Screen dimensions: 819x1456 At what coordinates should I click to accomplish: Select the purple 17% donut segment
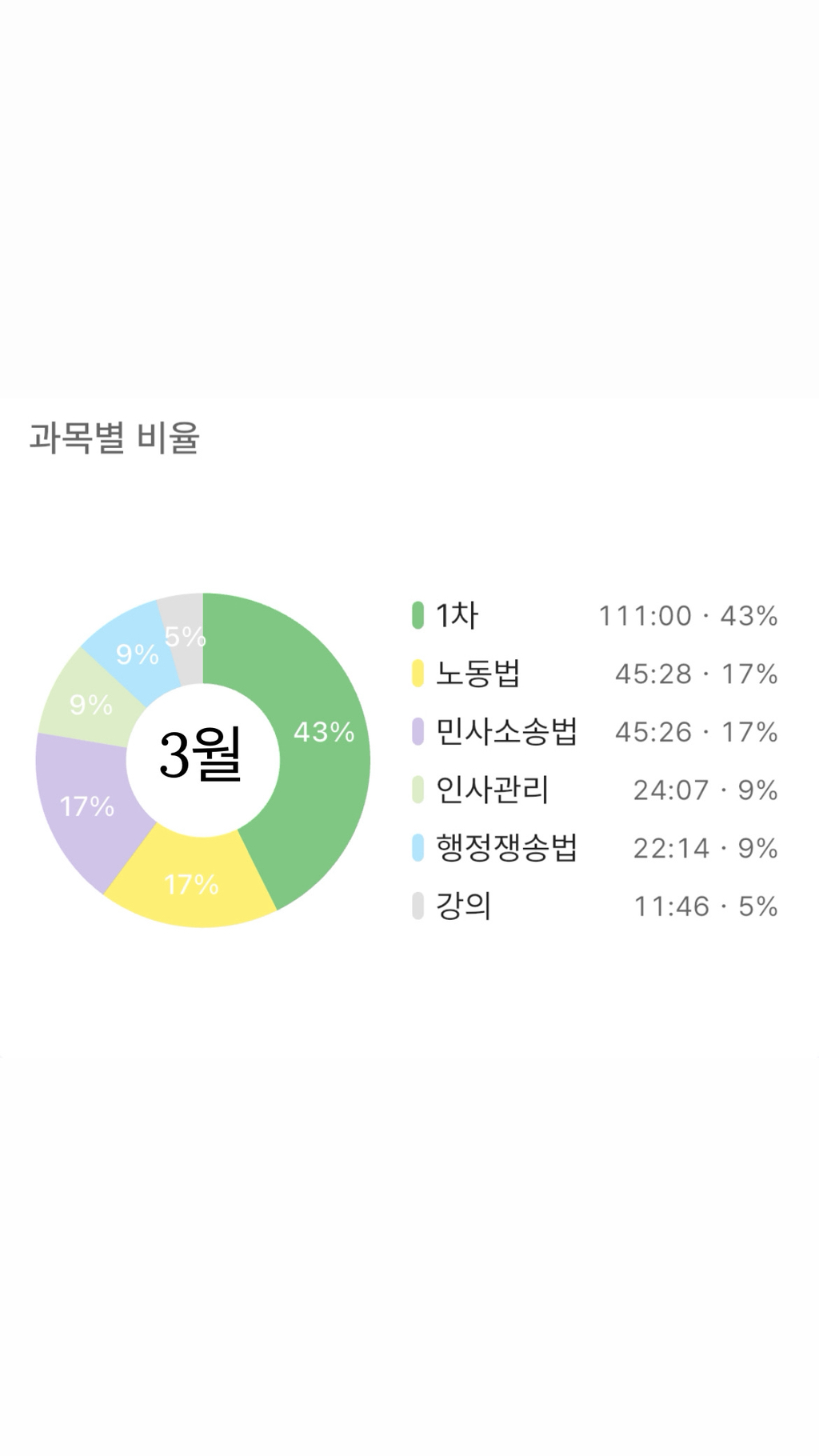[86, 806]
